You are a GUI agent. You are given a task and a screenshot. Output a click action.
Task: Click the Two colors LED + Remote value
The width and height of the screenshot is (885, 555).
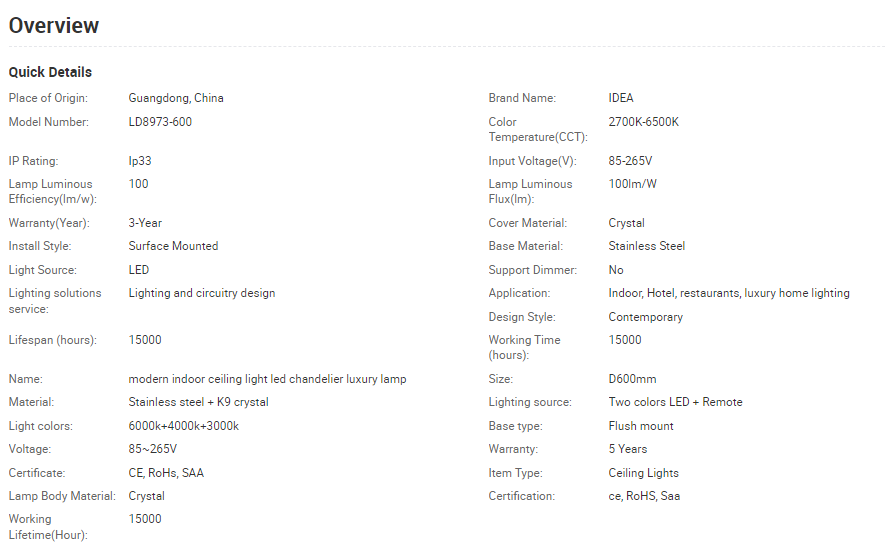pyautogui.click(x=676, y=402)
